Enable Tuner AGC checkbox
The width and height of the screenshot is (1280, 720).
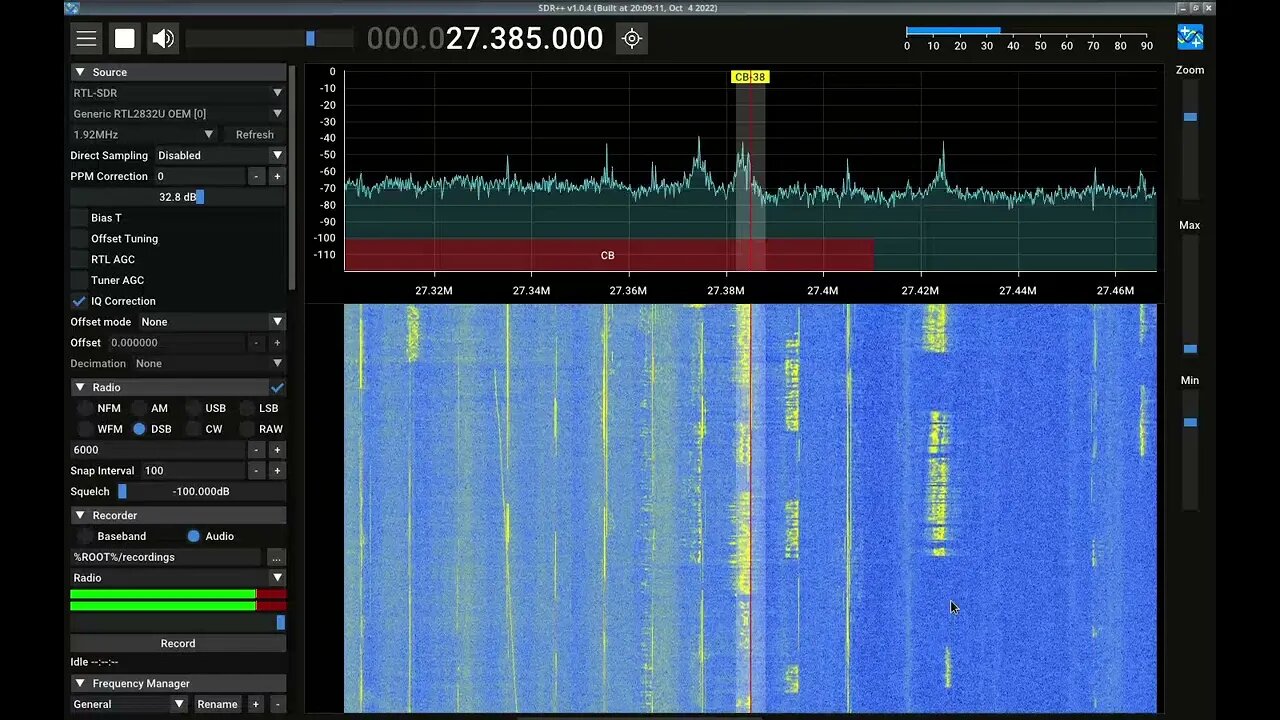click(x=79, y=281)
